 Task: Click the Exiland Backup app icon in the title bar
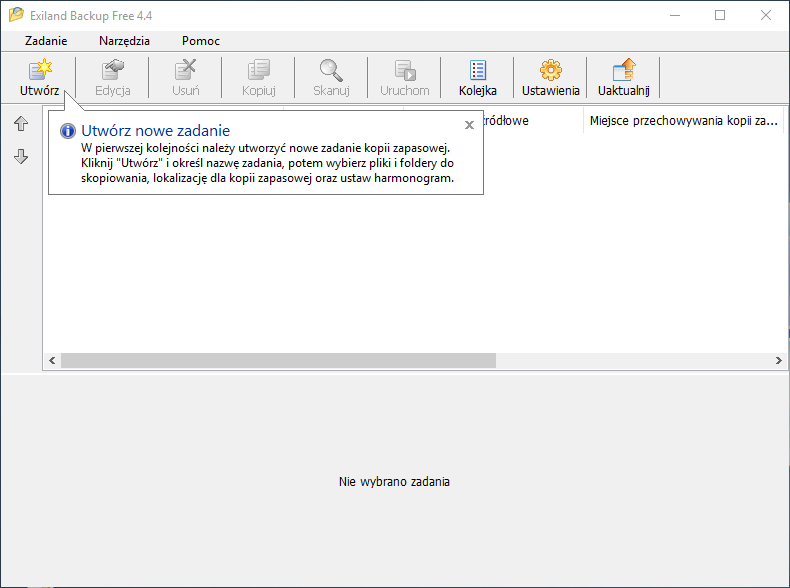pyautogui.click(x=16, y=15)
